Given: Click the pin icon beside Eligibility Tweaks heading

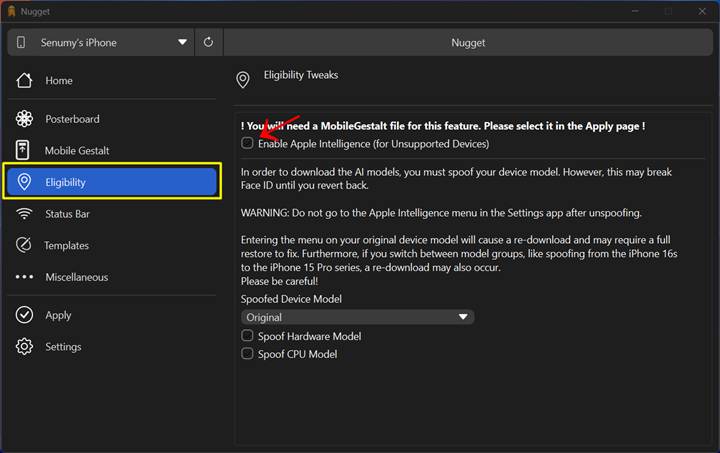Looking at the screenshot, I should 242,80.
